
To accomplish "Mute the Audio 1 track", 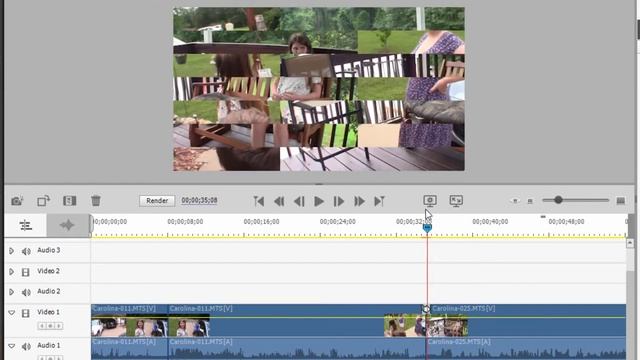I will click(x=26, y=347).
